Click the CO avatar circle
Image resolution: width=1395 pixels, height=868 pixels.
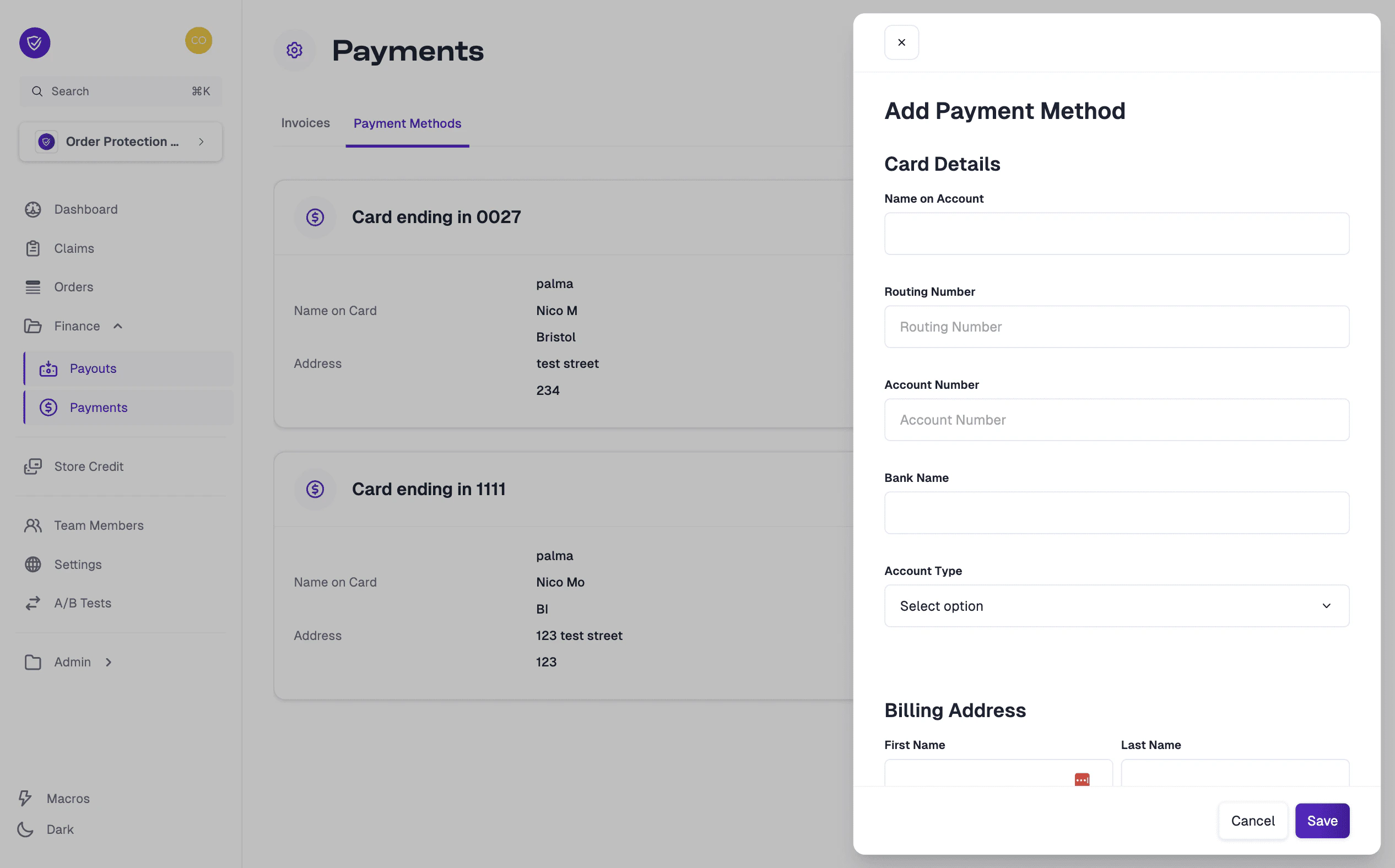[199, 40]
